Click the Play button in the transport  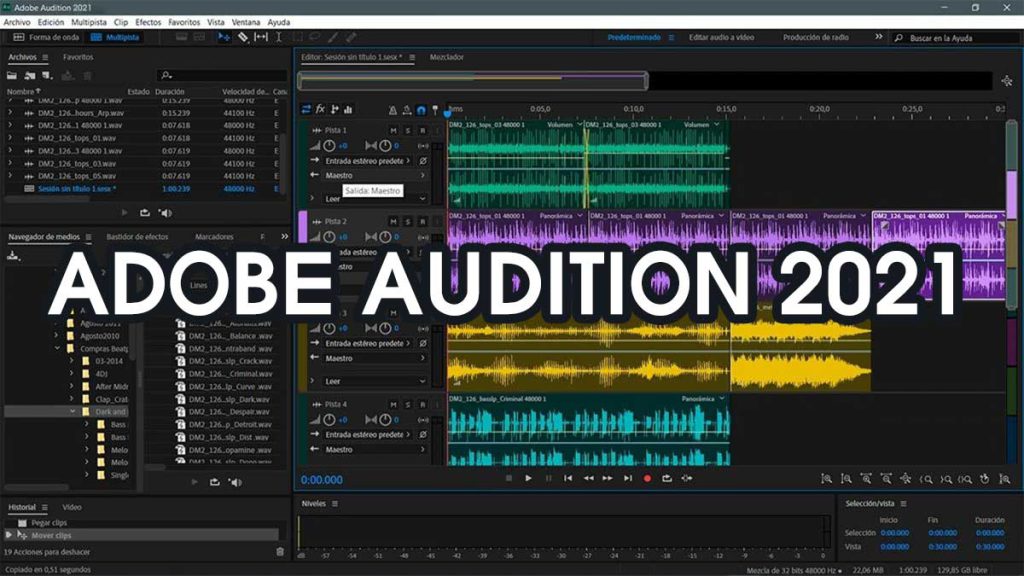click(x=528, y=479)
